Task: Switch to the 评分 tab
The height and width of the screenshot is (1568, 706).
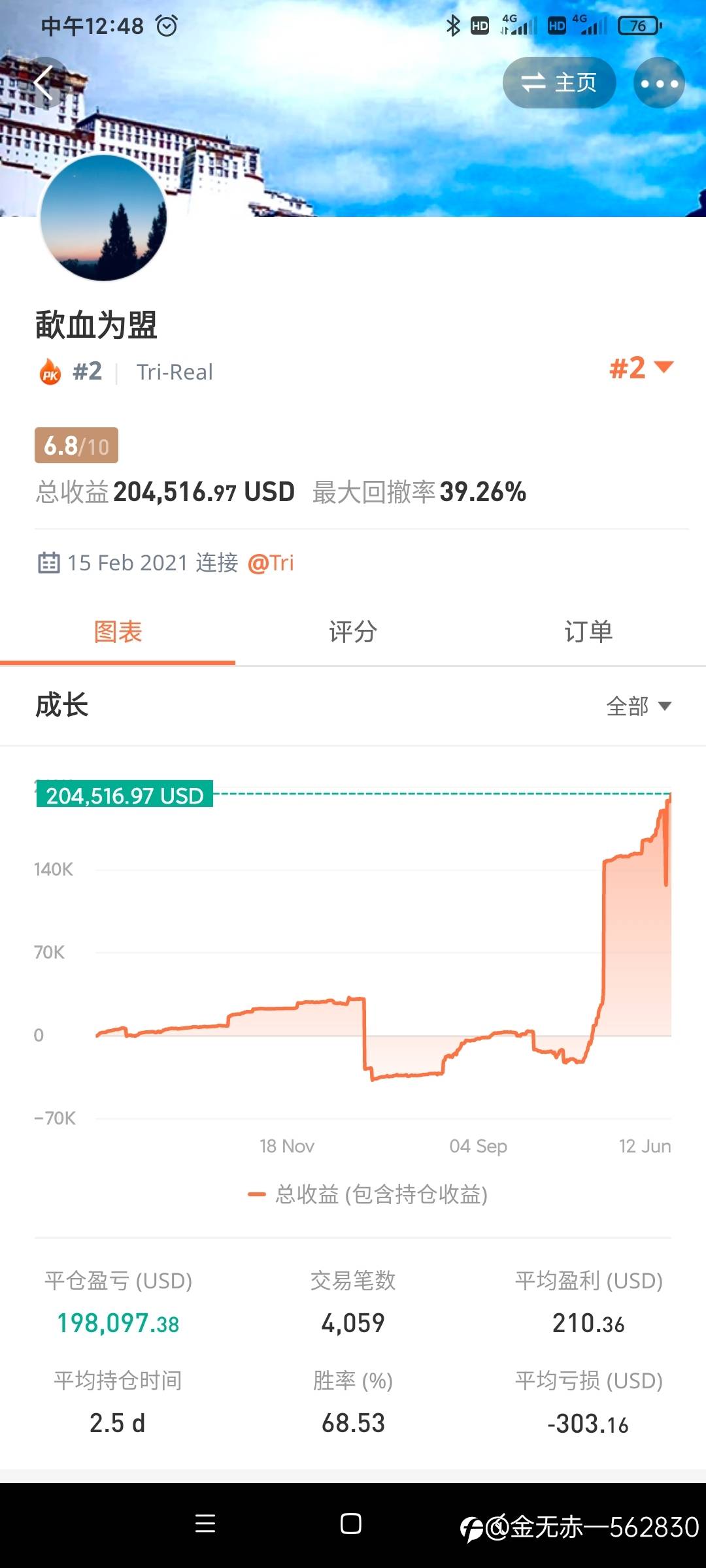Action: click(x=353, y=632)
